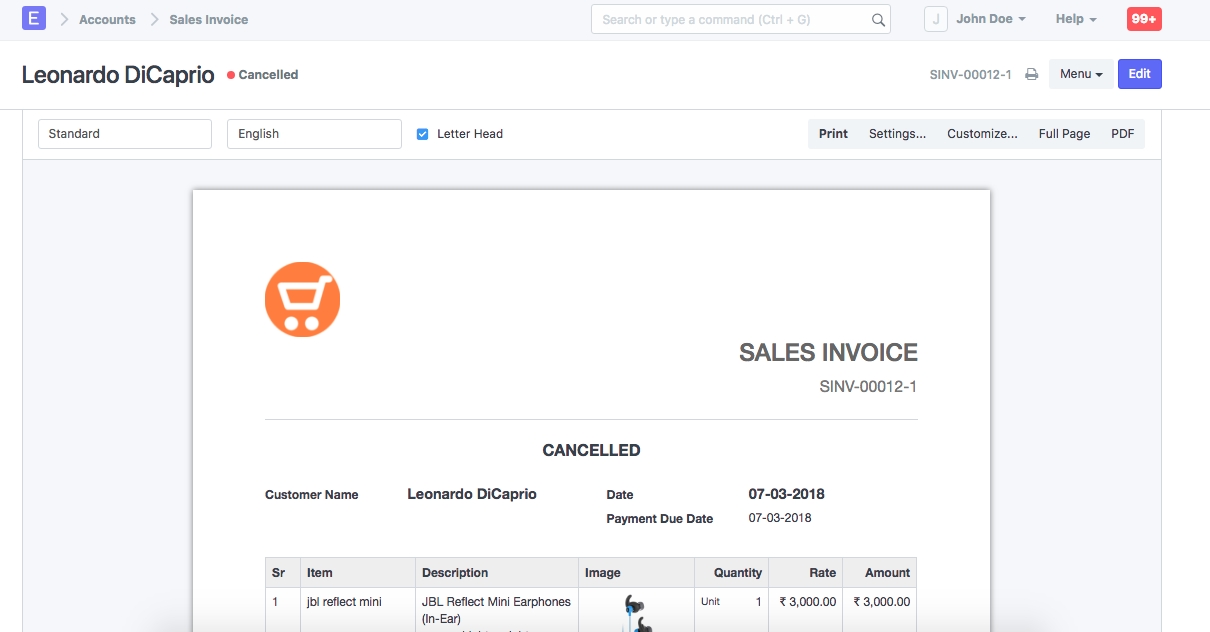
Task: Go to Accounts breadcrumb
Action: [107, 19]
